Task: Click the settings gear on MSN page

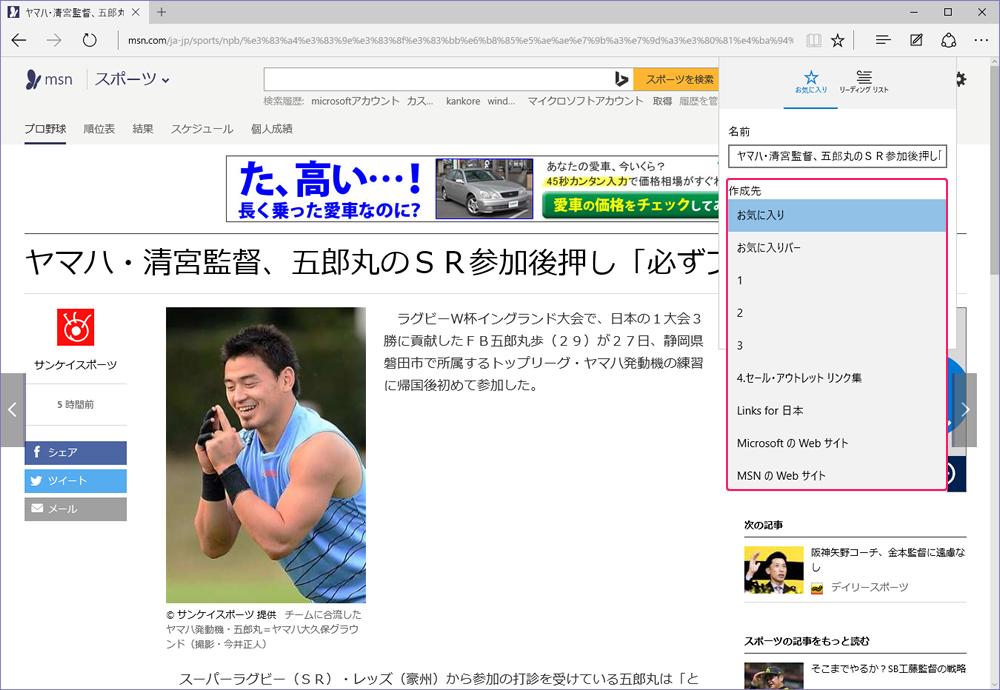Action: 960,78
